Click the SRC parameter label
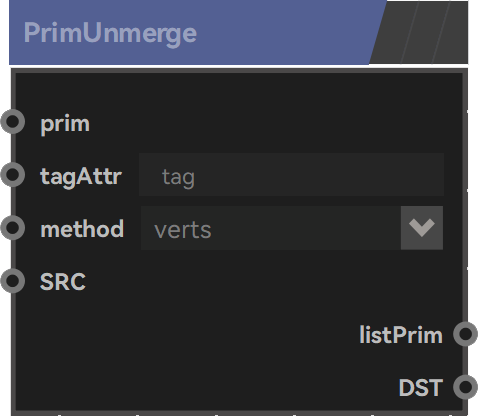The width and height of the screenshot is (478, 416). coord(63,282)
